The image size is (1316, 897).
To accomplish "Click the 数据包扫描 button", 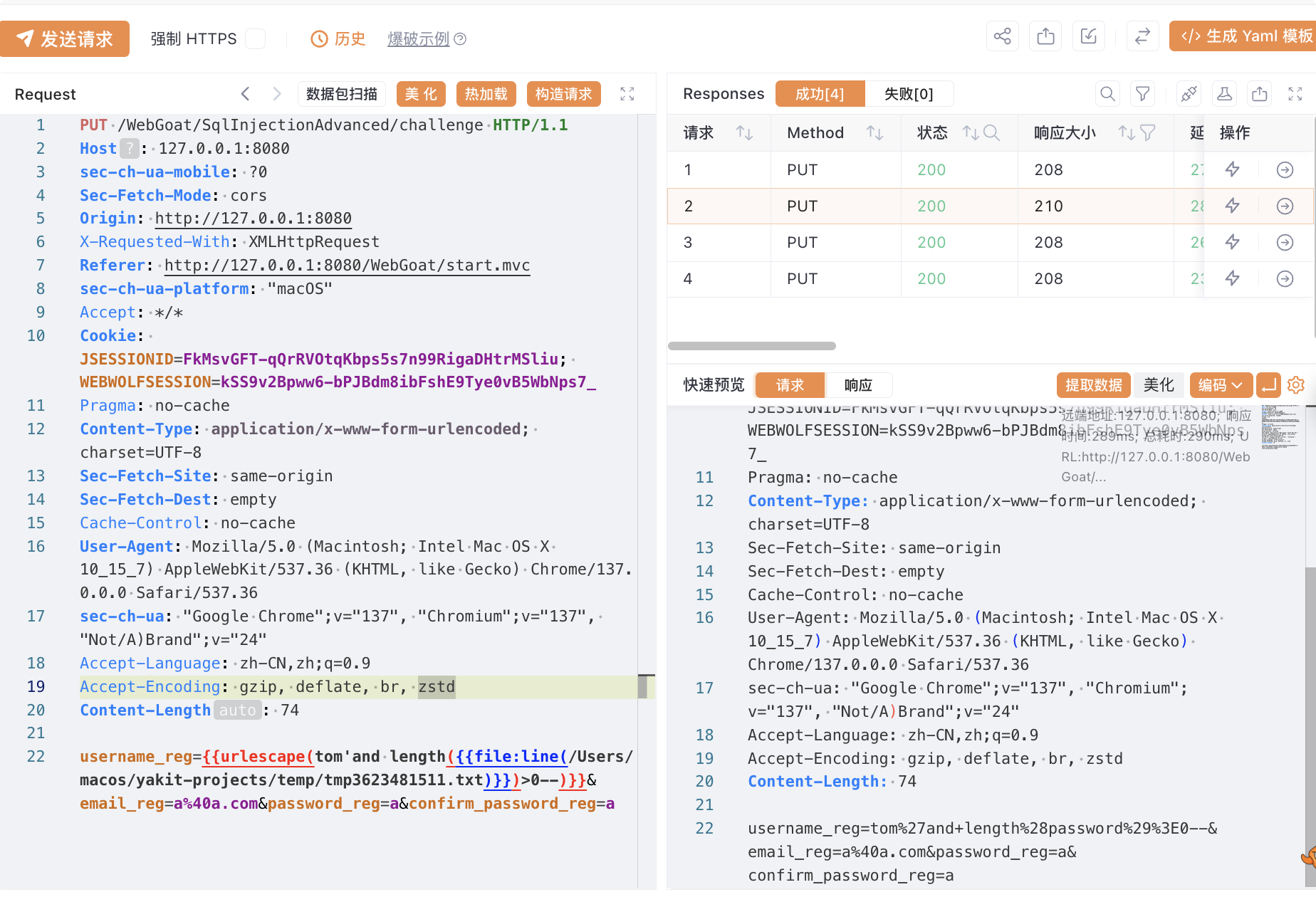I will pyautogui.click(x=342, y=94).
